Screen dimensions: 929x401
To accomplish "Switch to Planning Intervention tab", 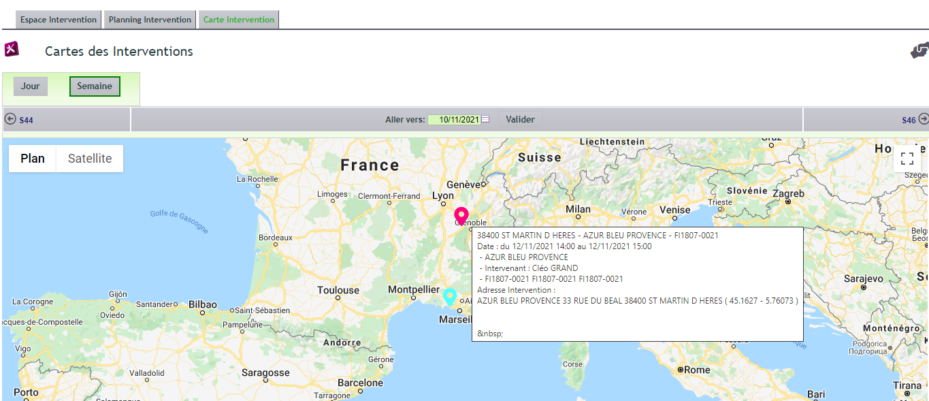I will [150, 20].
